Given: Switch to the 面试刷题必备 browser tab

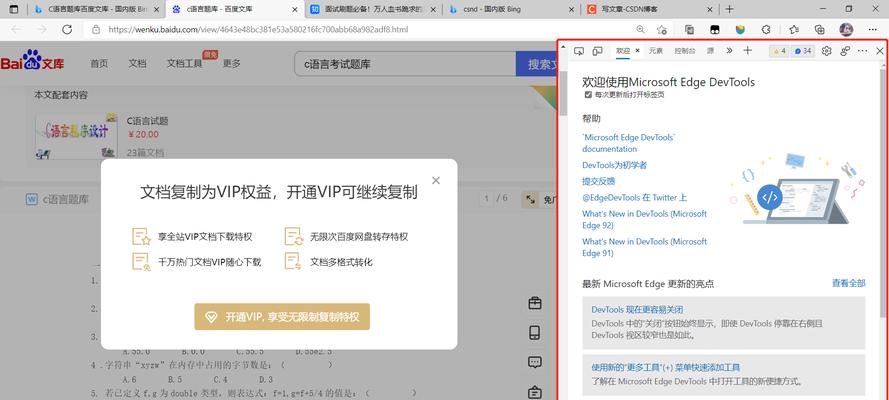Looking at the screenshot, I should (x=375, y=9).
